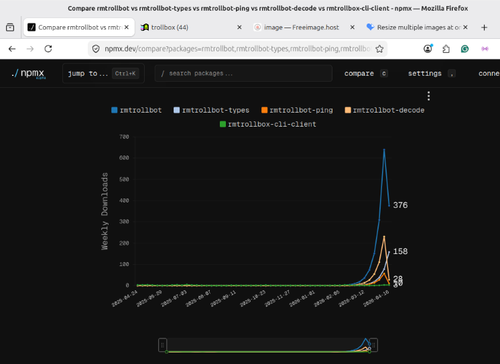Click the shield tracking protection icon
Viewport: 500px width, 364px height.
coord(96,49)
